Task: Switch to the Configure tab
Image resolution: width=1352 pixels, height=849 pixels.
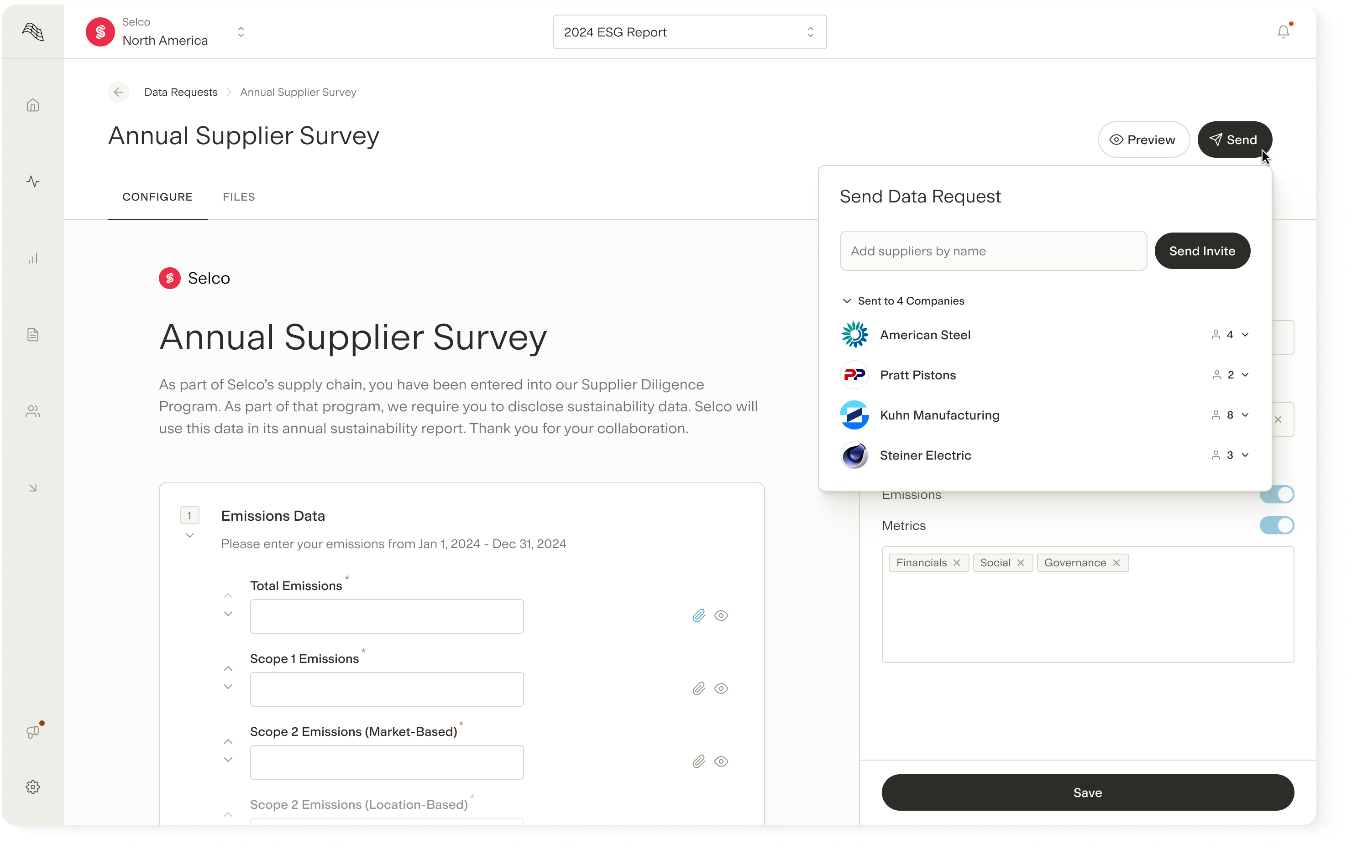Action: click(157, 197)
